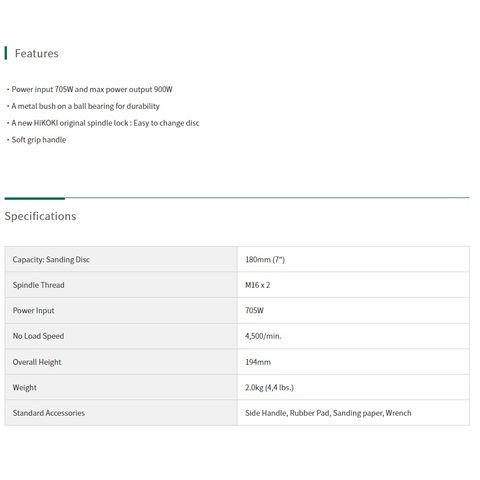Click the Spindle Thread row label

pyautogui.click(x=38, y=285)
